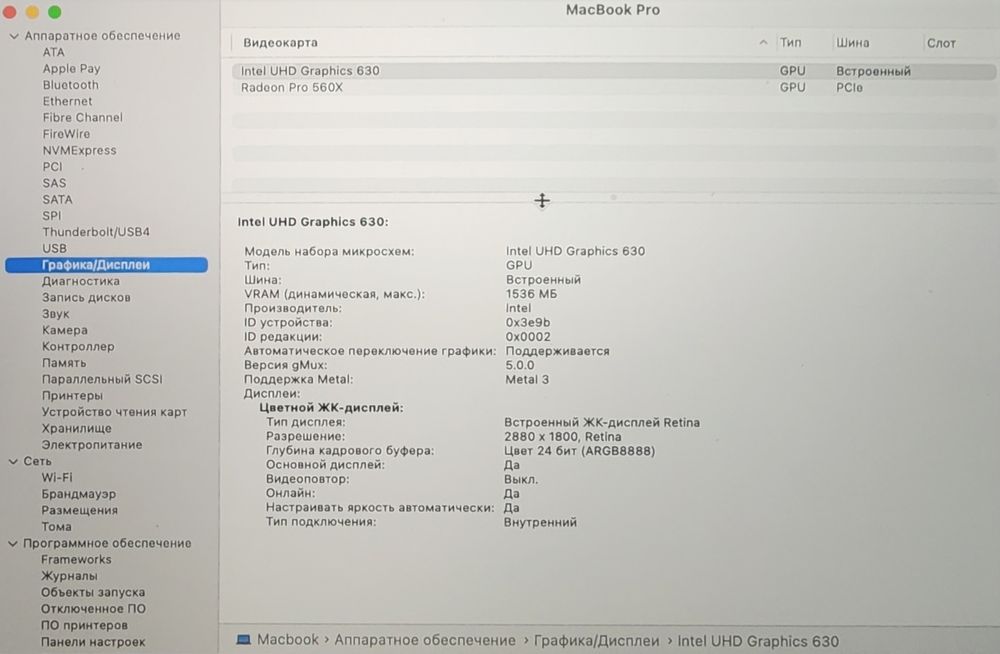This screenshot has height=654, width=1000.
Task: Click the device ID value 0x3e9b
Action: click(528, 323)
